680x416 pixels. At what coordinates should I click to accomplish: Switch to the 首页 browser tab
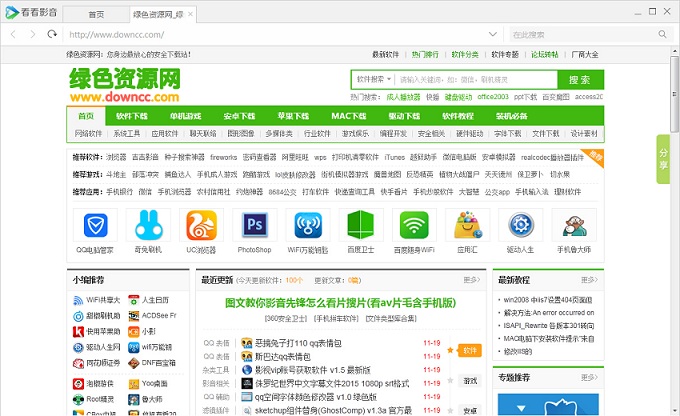pos(96,15)
